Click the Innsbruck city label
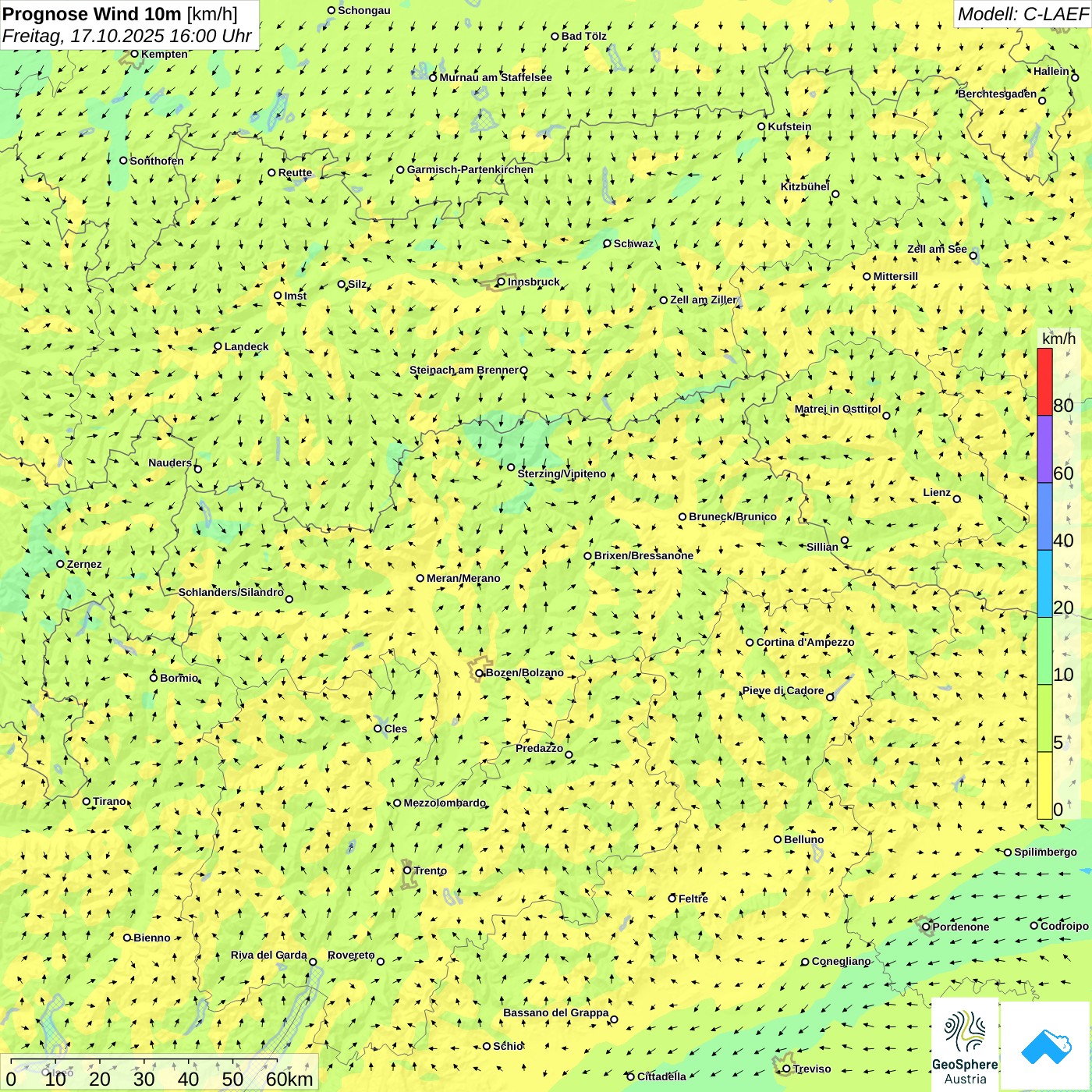Screen dimensions: 1092x1092 click(x=534, y=282)
